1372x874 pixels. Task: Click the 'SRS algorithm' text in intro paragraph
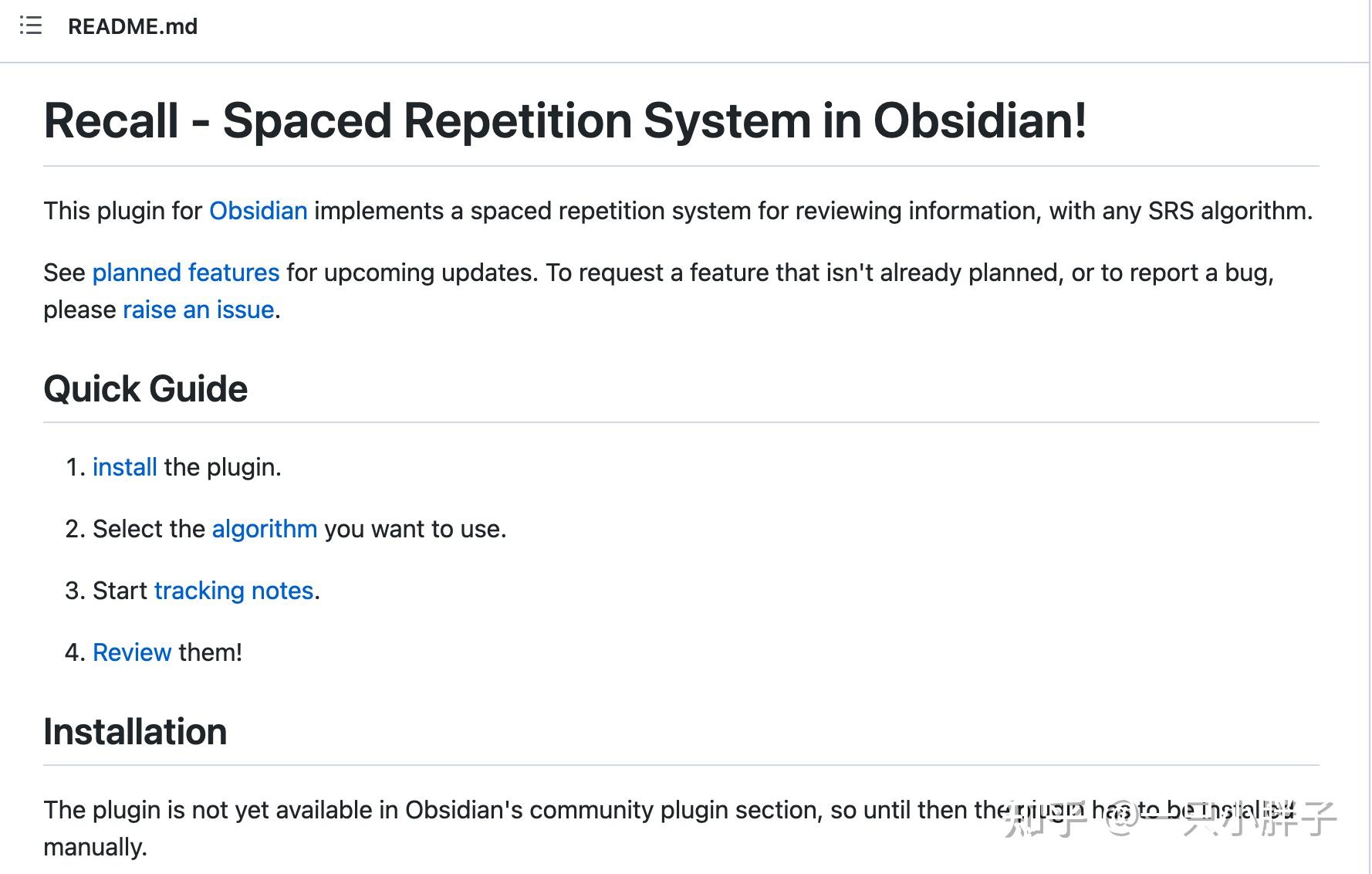[x=1229, y=211]
